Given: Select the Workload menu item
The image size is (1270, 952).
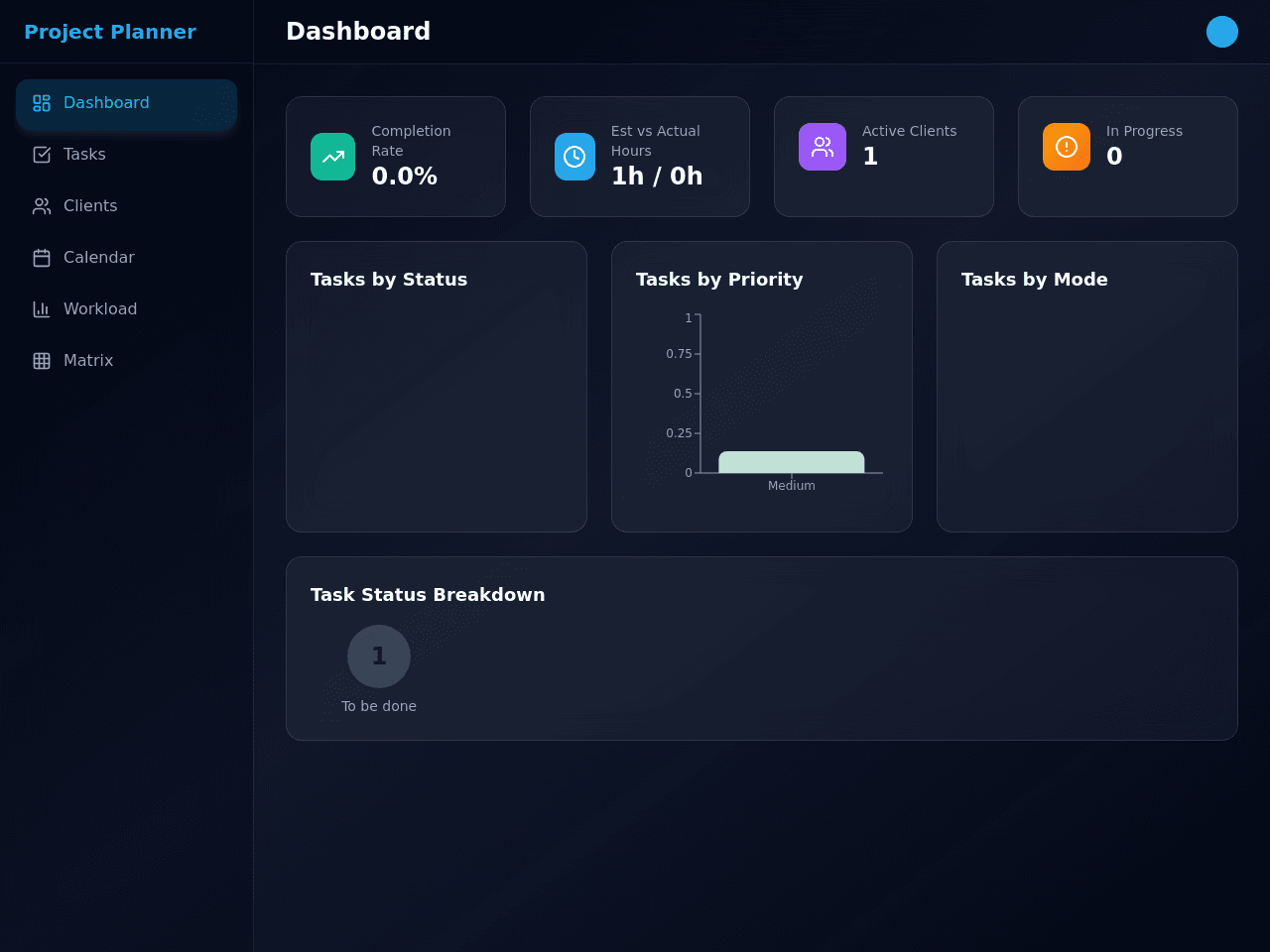Looking at the screenshot, I should 126,309.
